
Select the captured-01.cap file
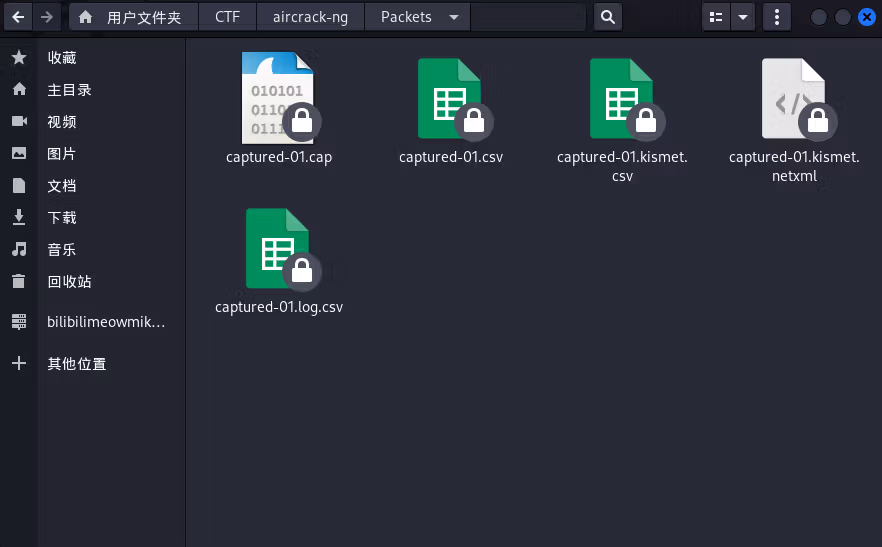coord(279,108)
